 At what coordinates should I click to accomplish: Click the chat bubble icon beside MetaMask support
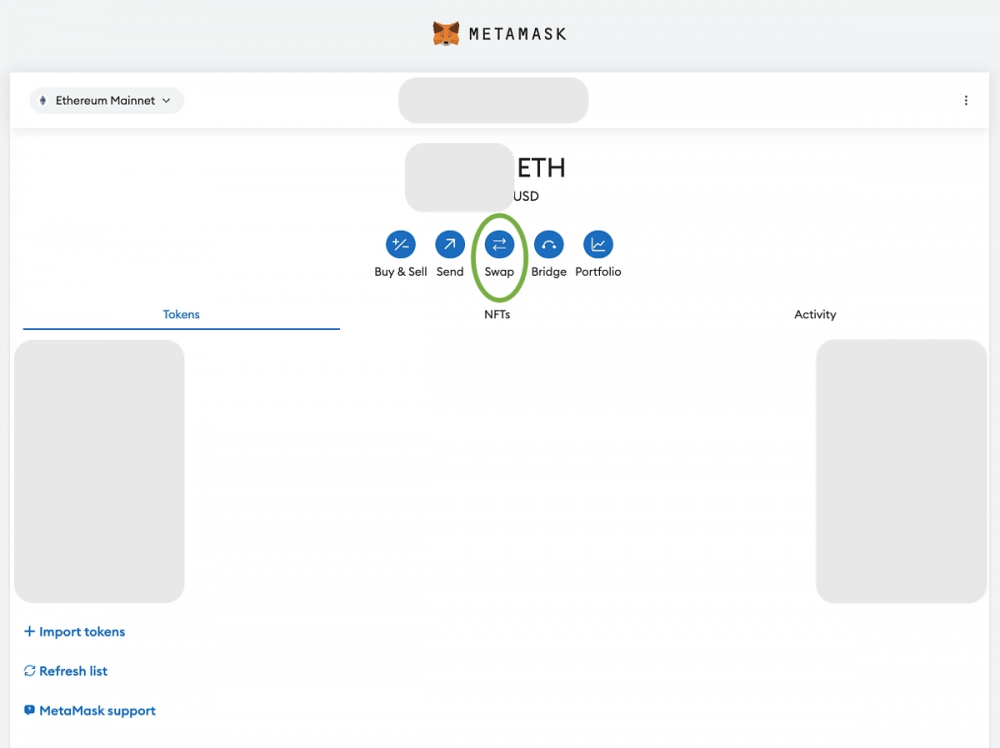[29, 710]
